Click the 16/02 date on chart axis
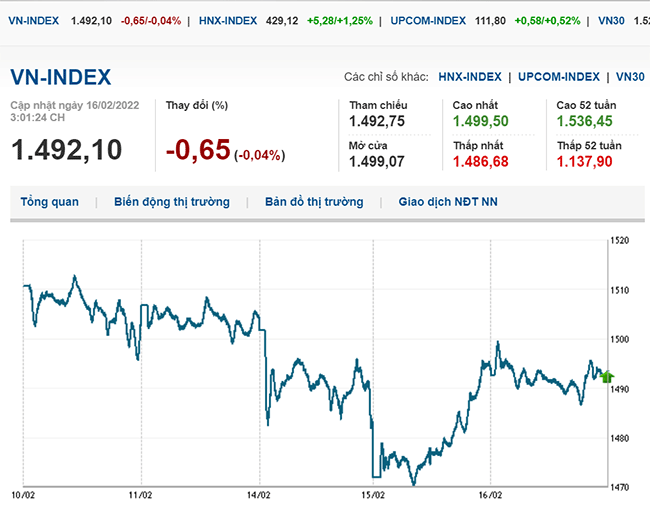The height and width of the screenshot is (512, 650). coord(490,495)
